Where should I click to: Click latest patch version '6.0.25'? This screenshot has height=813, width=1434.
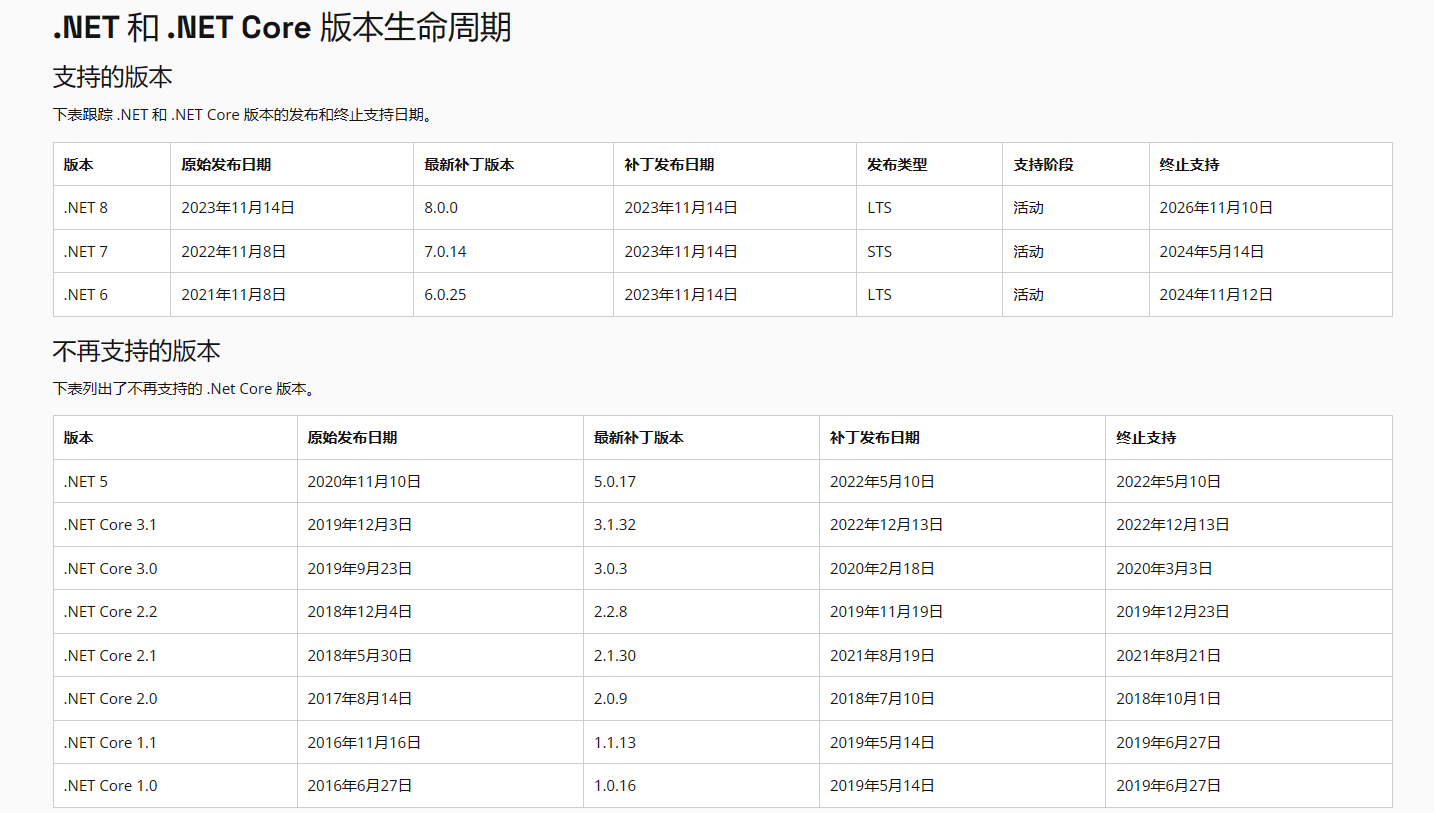click(x=445, y=295)
